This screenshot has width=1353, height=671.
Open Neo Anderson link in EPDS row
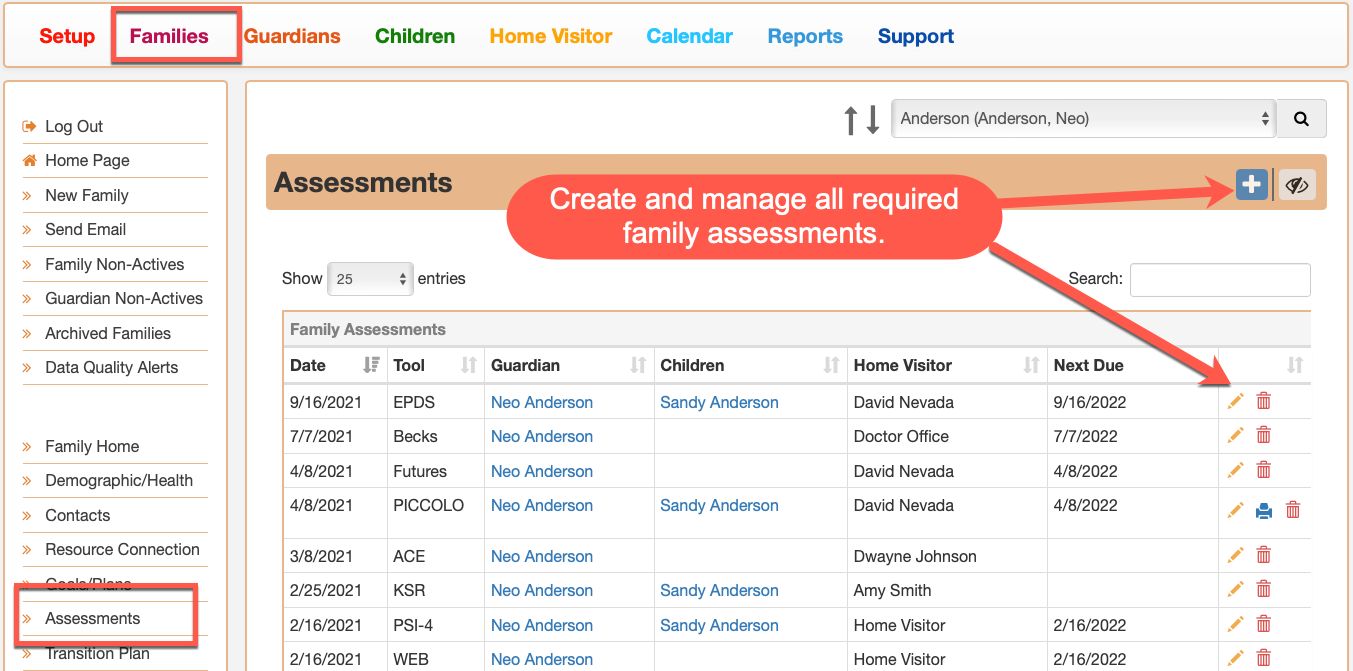(x=542, y=402)
